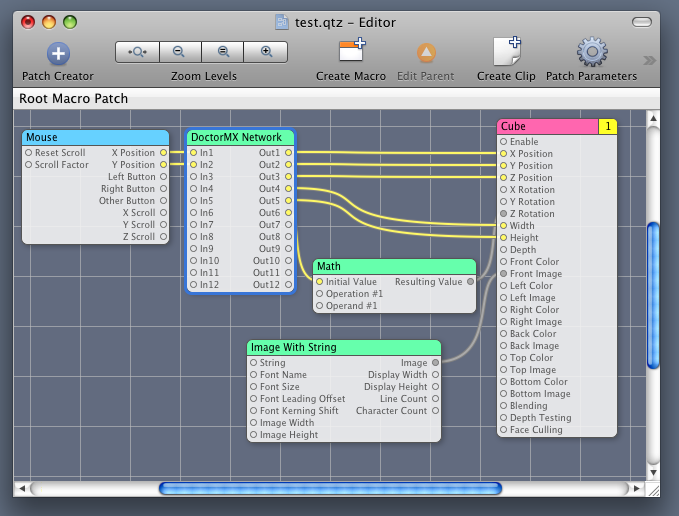679x516 pixels.
Task: Click Cube Face Culling input port
Action: tap(504, 430)
